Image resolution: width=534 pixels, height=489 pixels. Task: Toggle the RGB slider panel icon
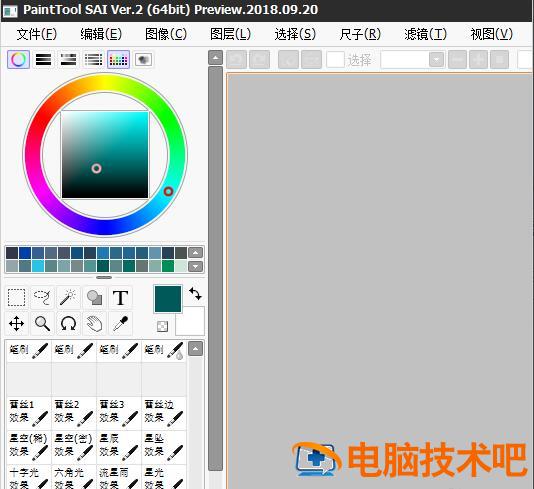pos(43,60)
